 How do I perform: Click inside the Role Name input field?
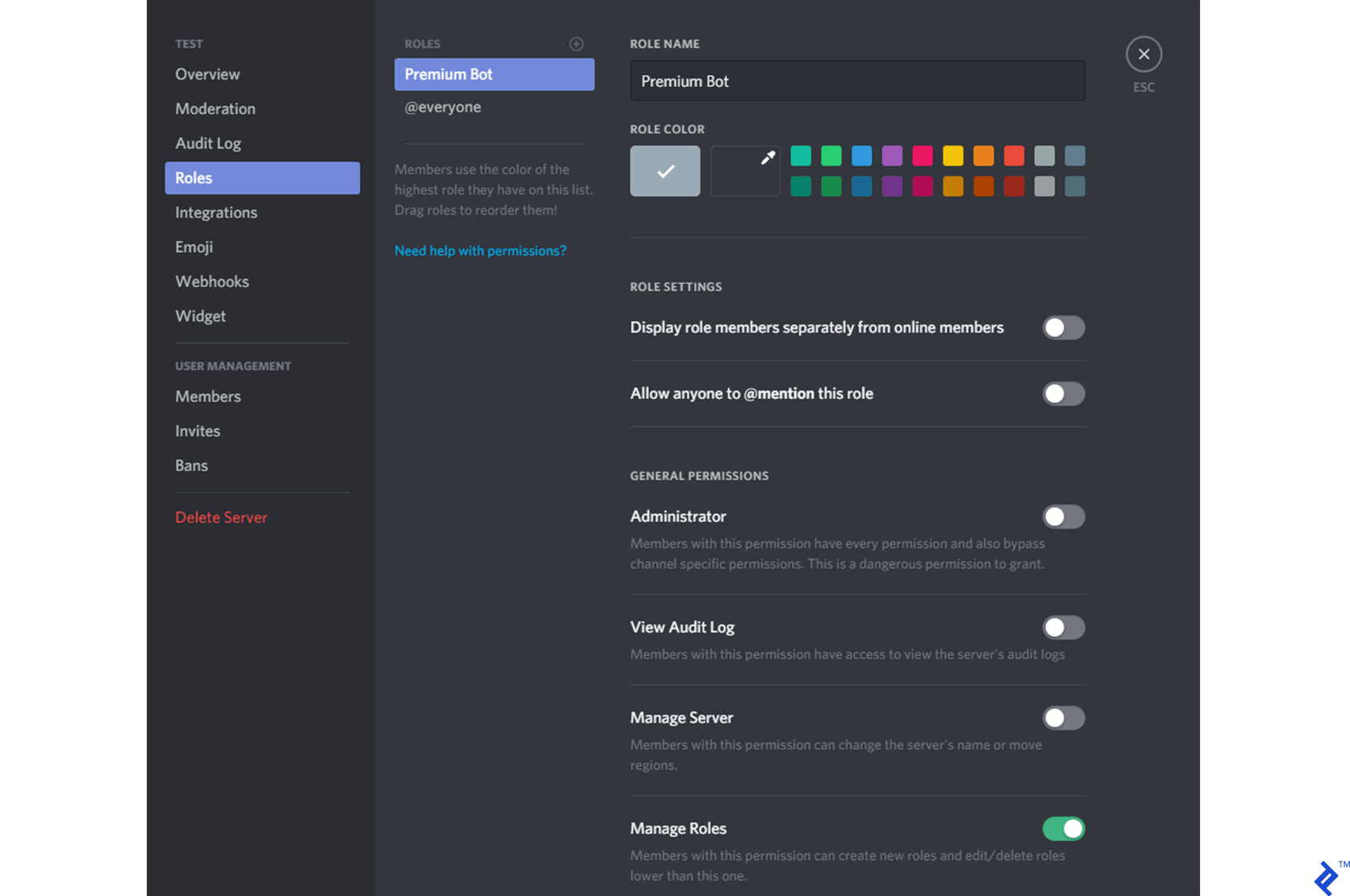coord(857,81)
